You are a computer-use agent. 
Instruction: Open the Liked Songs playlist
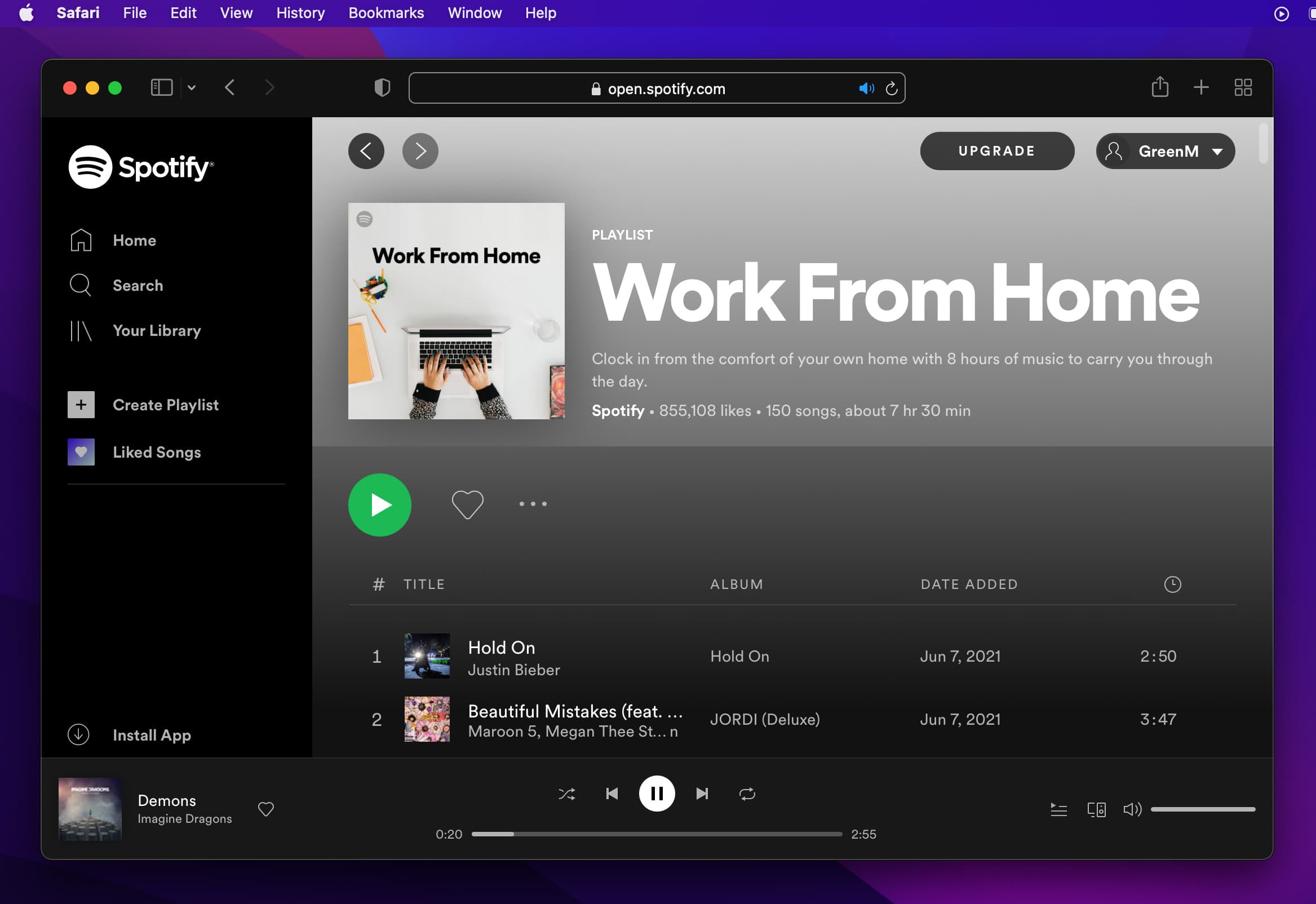tap(157, 452)
